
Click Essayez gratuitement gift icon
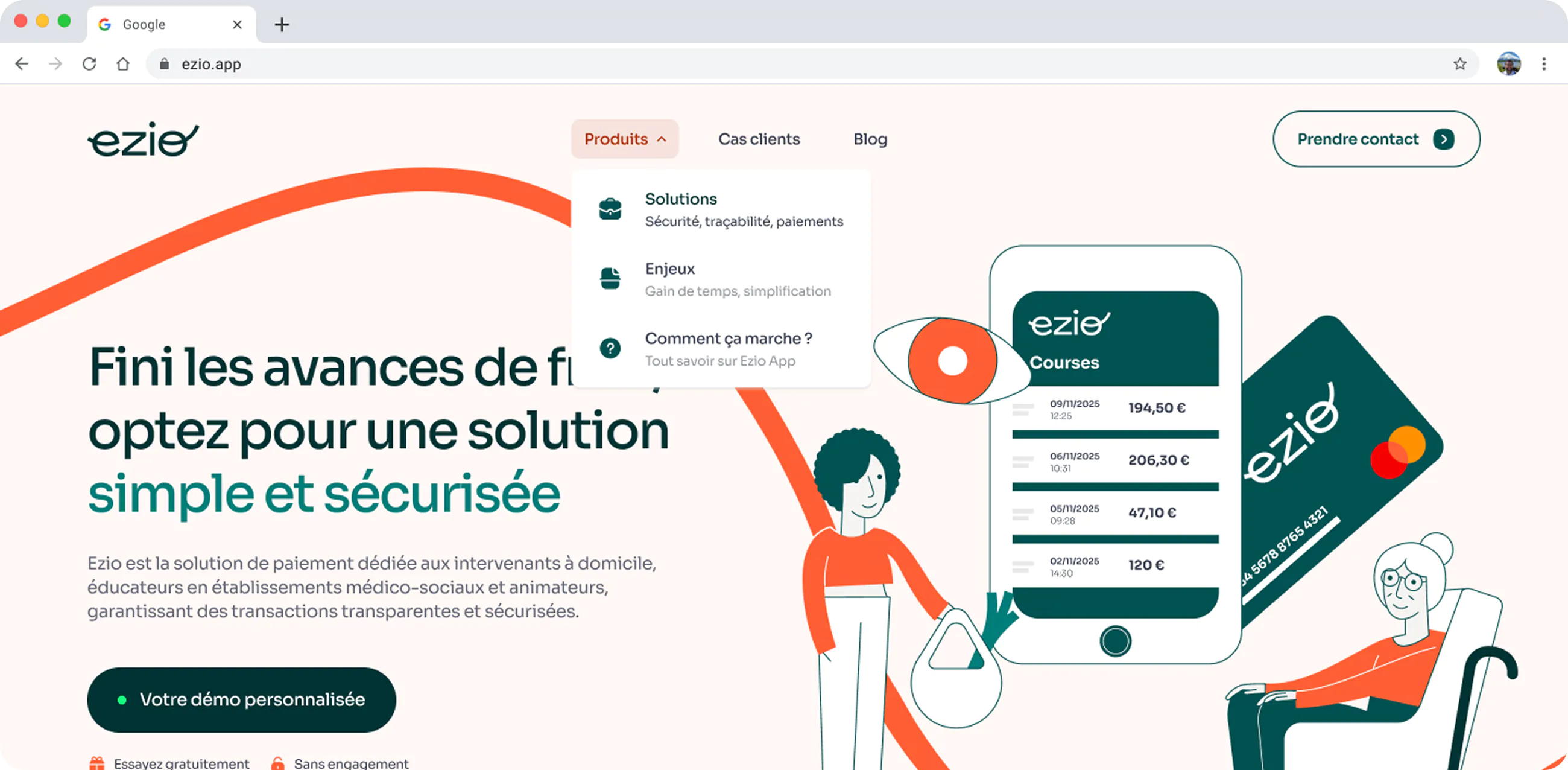coord(96,763)
